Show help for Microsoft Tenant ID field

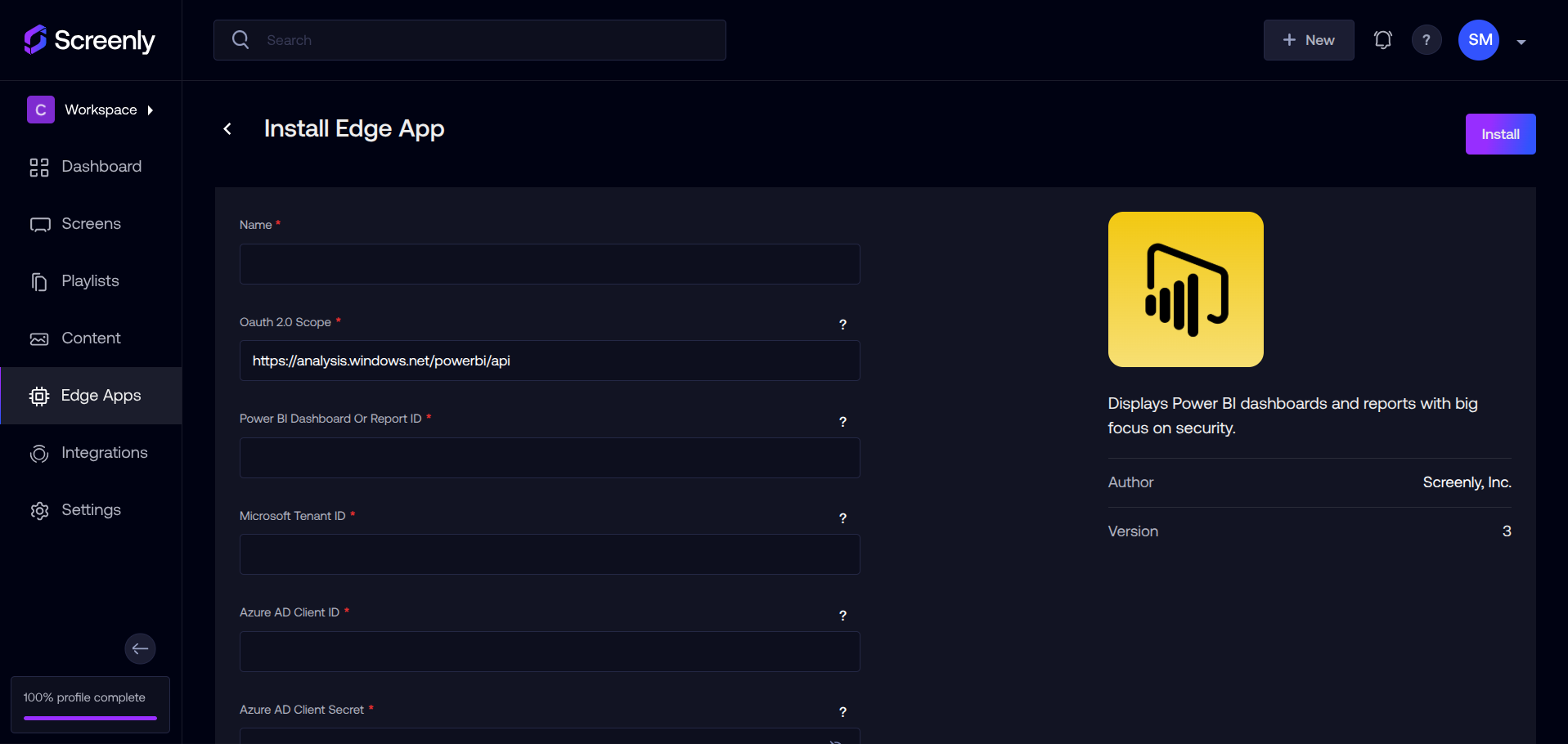point(842,518)
